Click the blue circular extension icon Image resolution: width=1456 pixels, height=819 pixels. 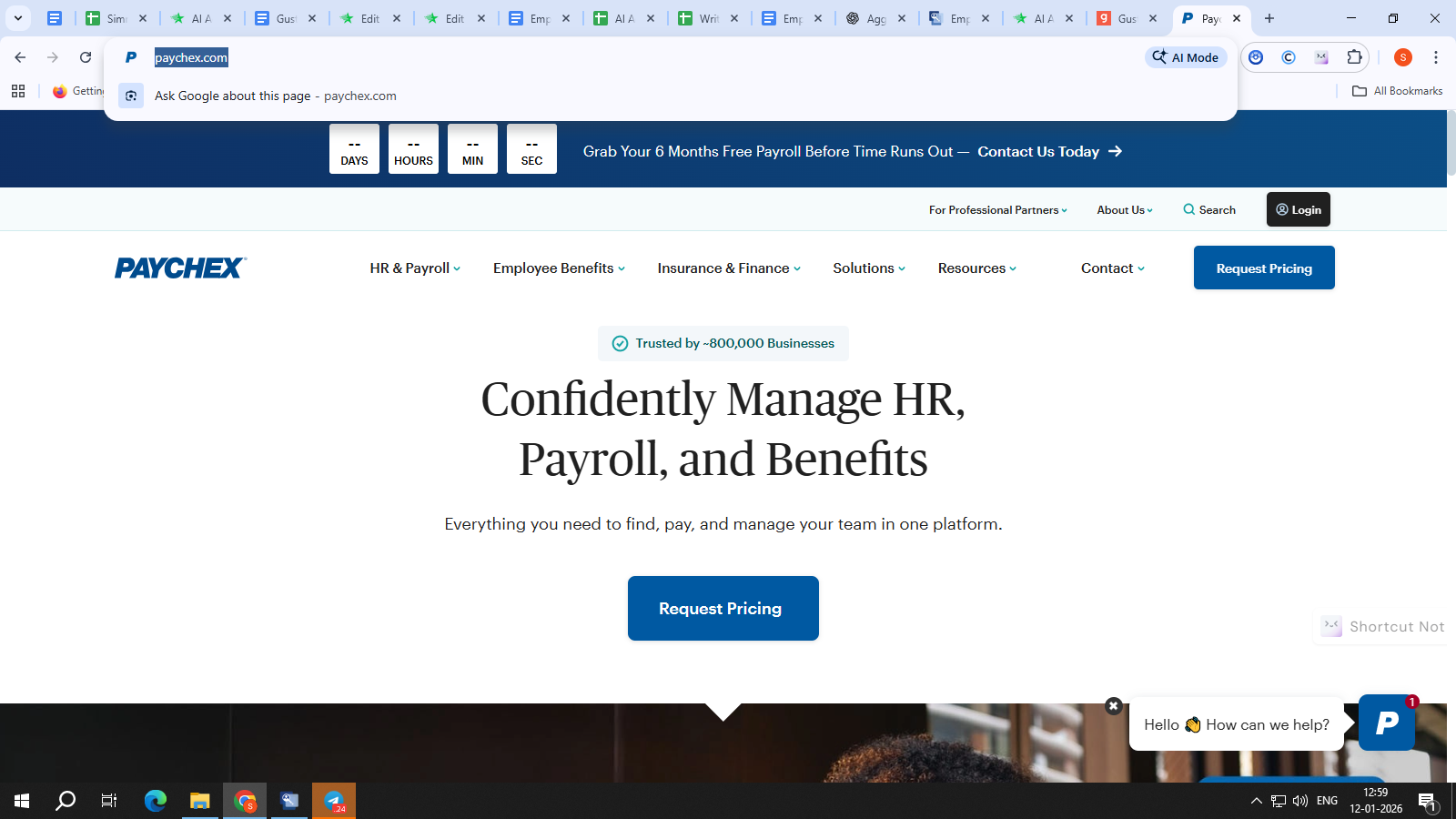[x=1256, y=57]
